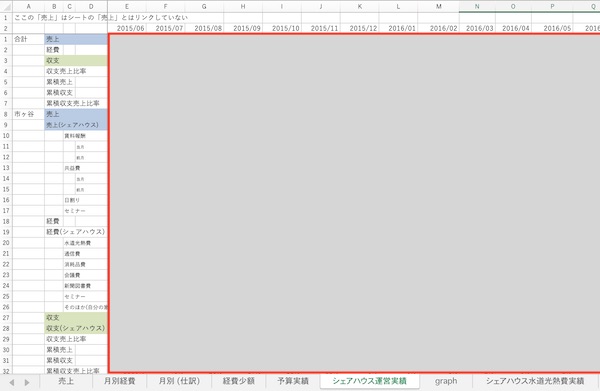Go to previous sheet with the left tab arrow

point(12,382)
